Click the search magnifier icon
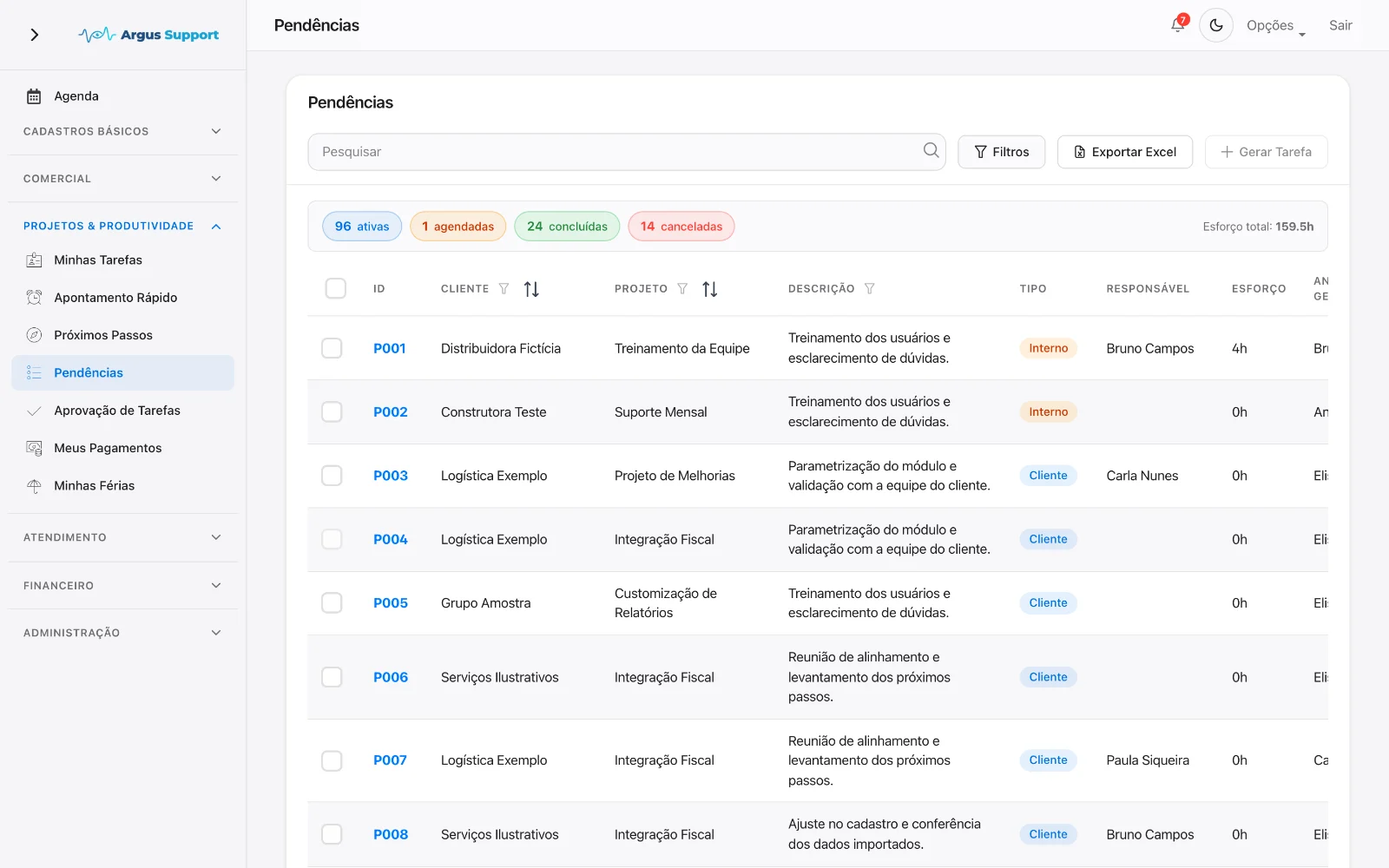 (x=931, y=150)
